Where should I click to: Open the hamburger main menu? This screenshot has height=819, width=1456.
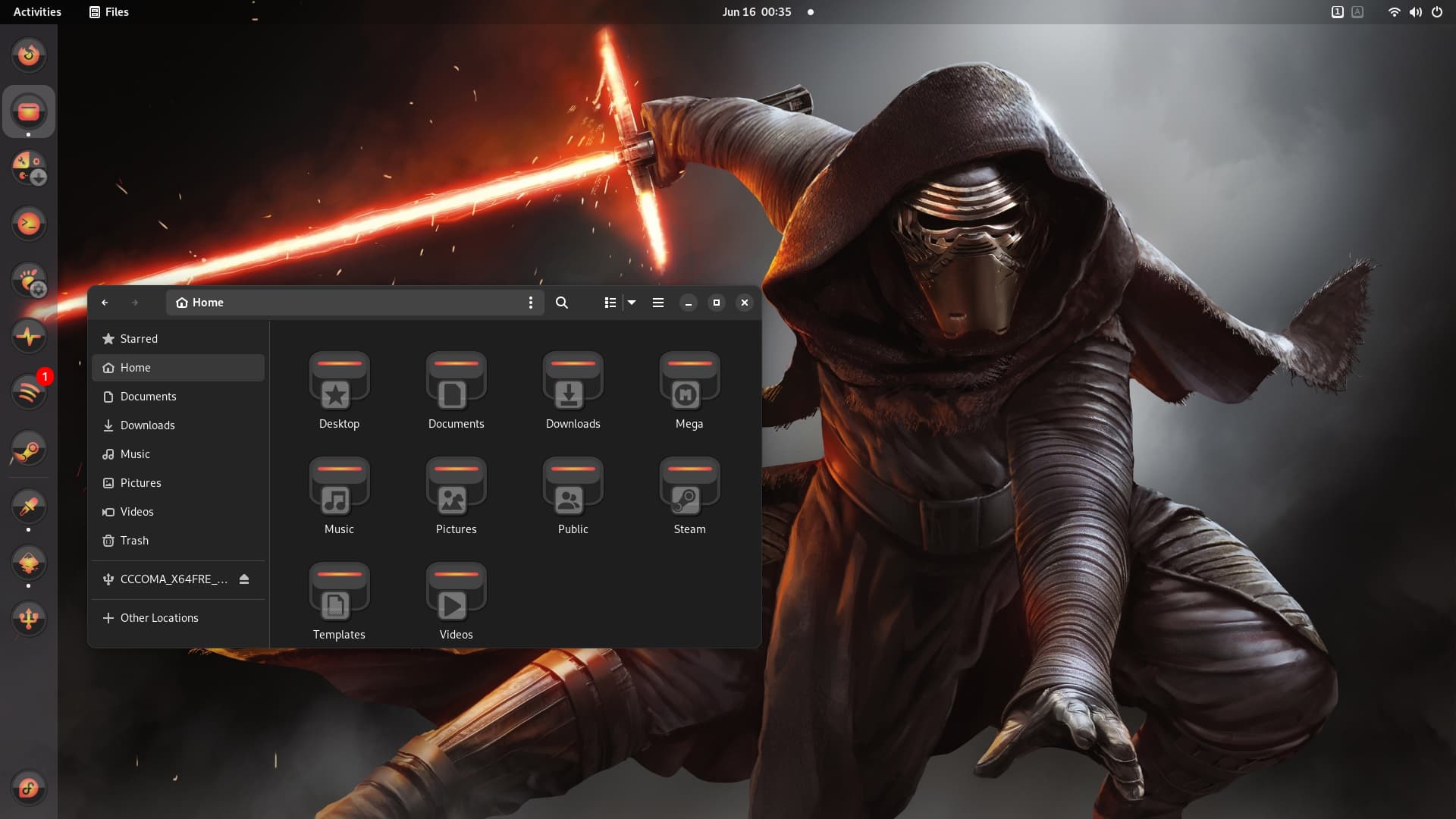click(658, 303)
